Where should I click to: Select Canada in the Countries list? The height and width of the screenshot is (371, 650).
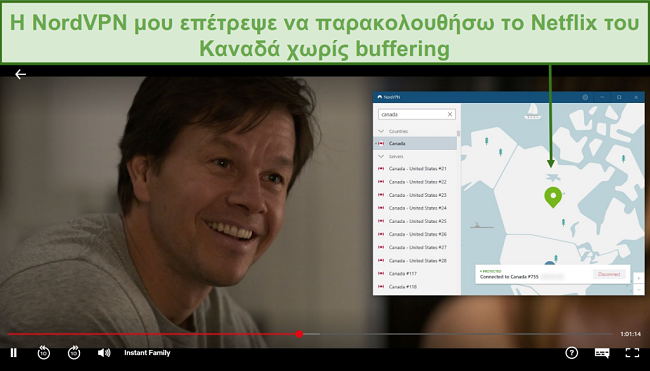click(415, 143)
